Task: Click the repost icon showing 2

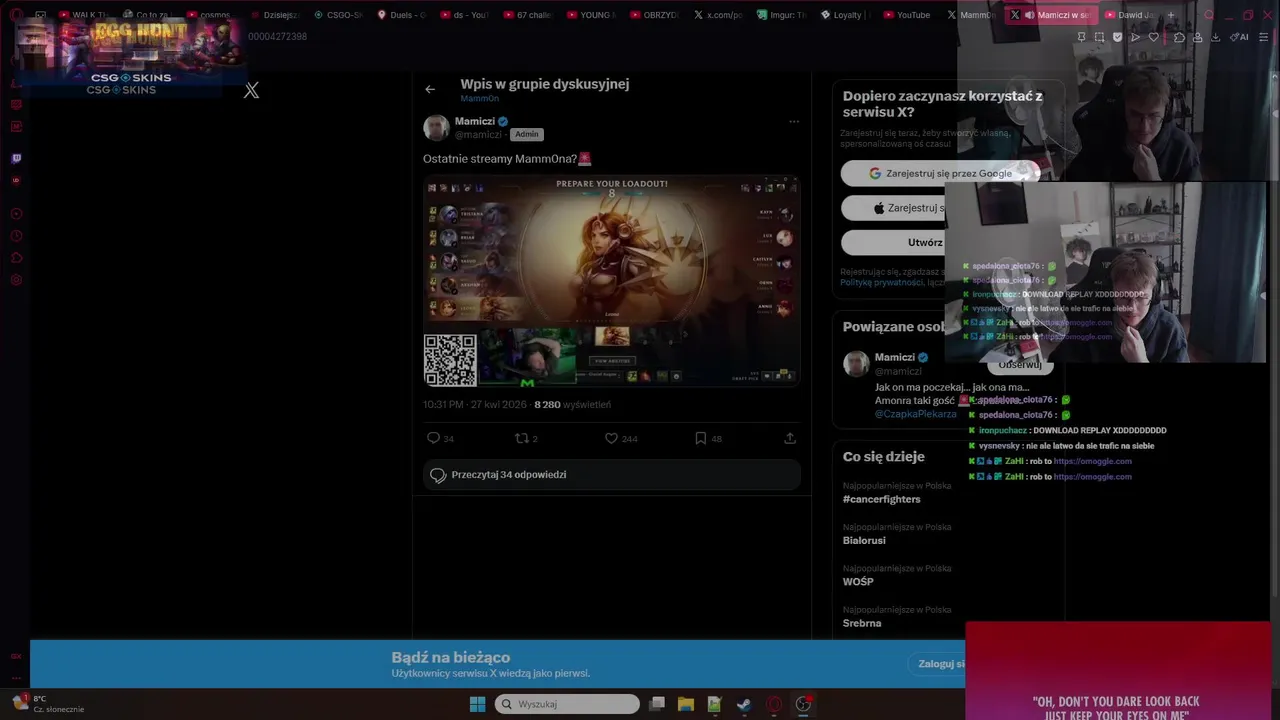Action: point(520,438)
